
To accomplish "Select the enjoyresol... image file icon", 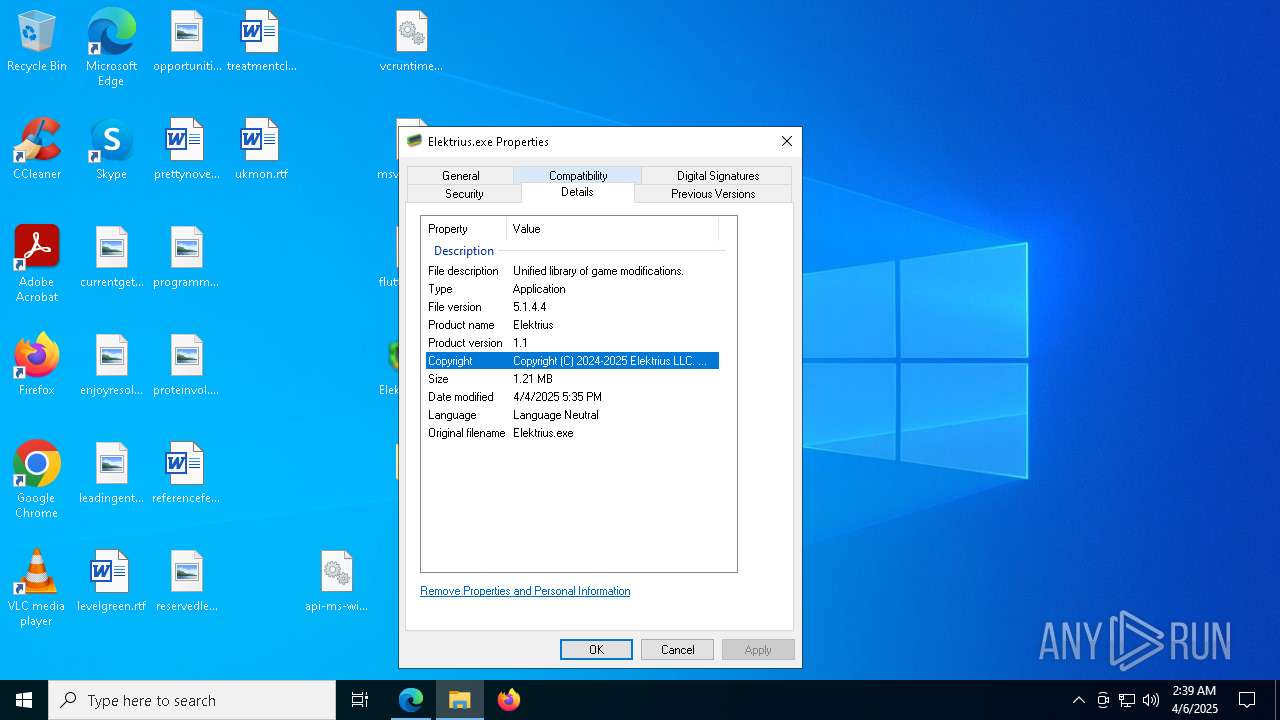I will coord(111,366).
